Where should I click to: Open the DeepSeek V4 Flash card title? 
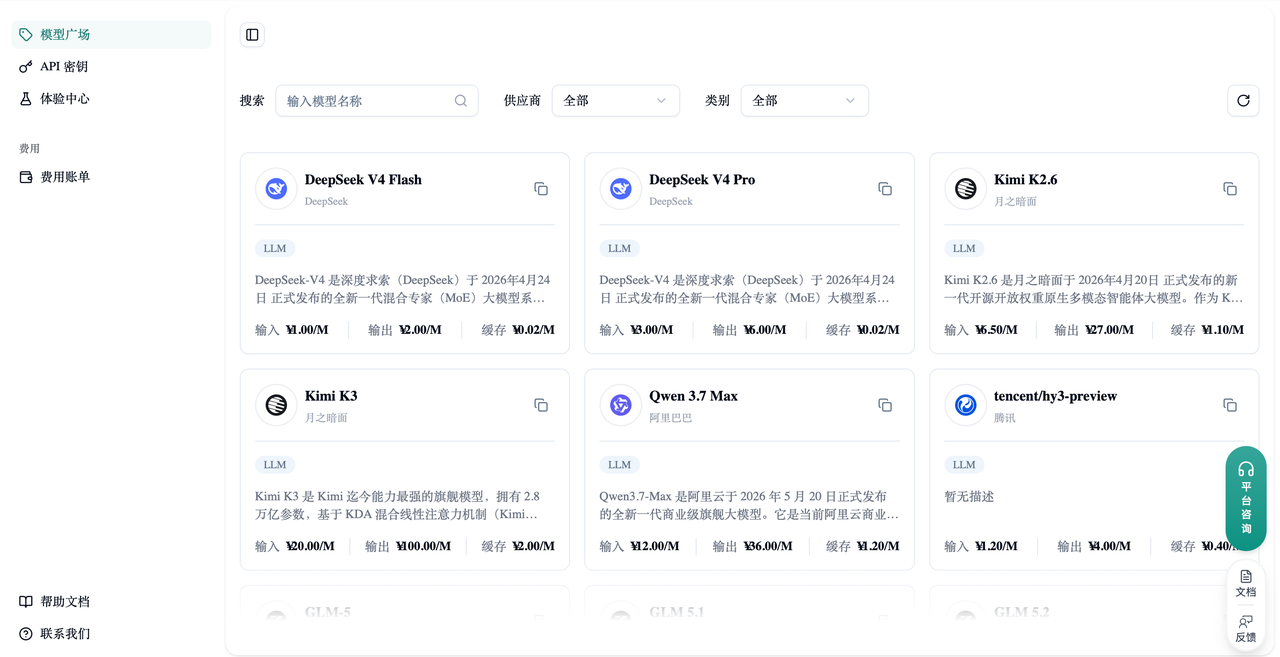[363, 180]
